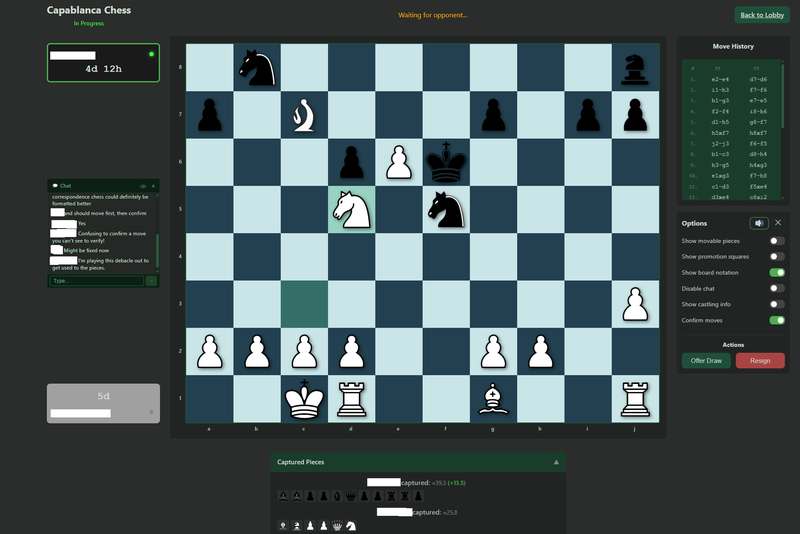This screenshot has height=534, width=800.
Task: Click the black pawn on d6
Action: click(x=352, y=162)
